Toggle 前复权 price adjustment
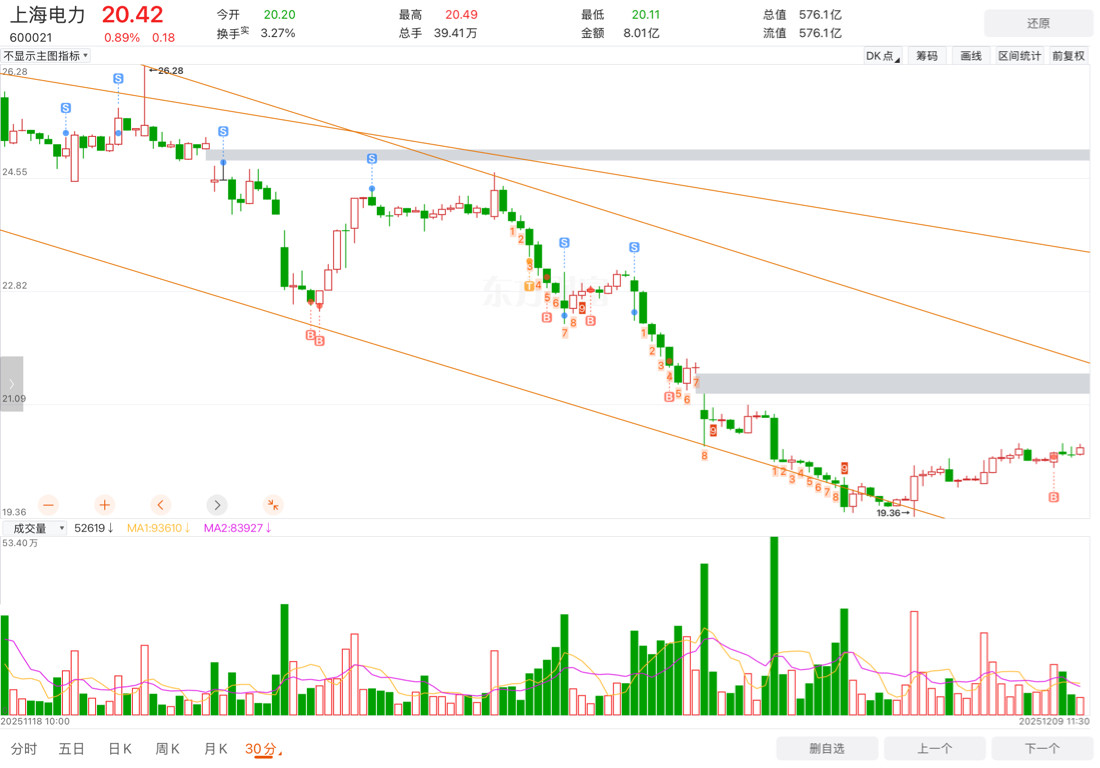Image resolution: width=1100 pixels, height=768 pixels. (1068, 56)
